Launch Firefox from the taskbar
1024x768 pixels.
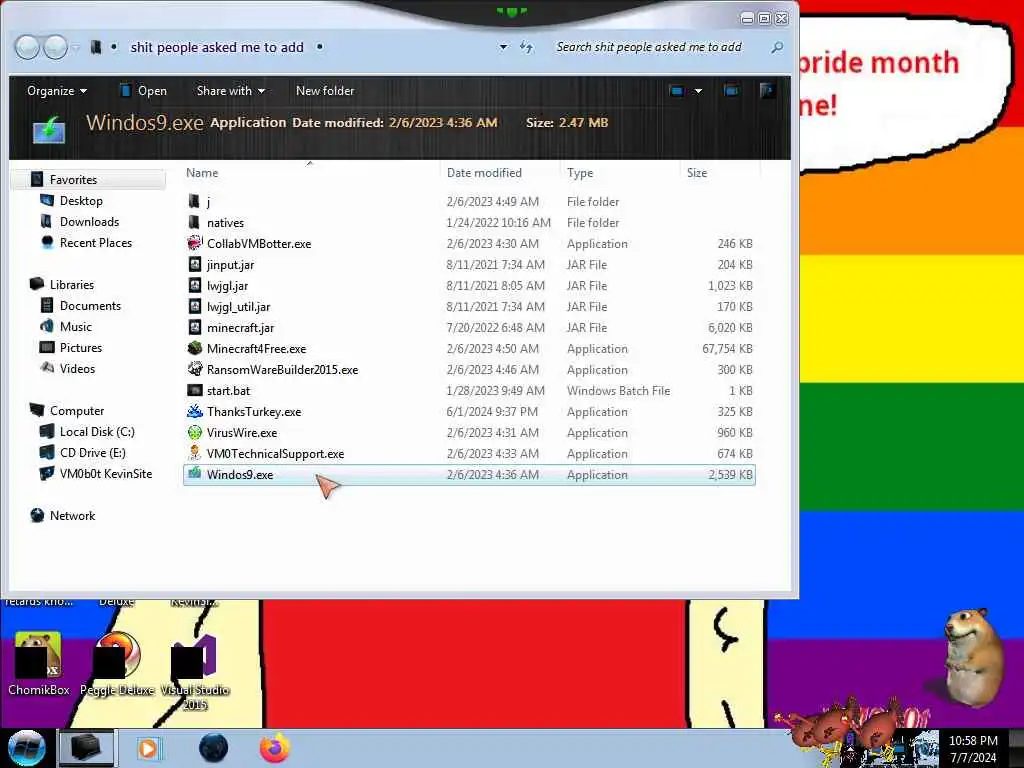[x=275, y=748]
